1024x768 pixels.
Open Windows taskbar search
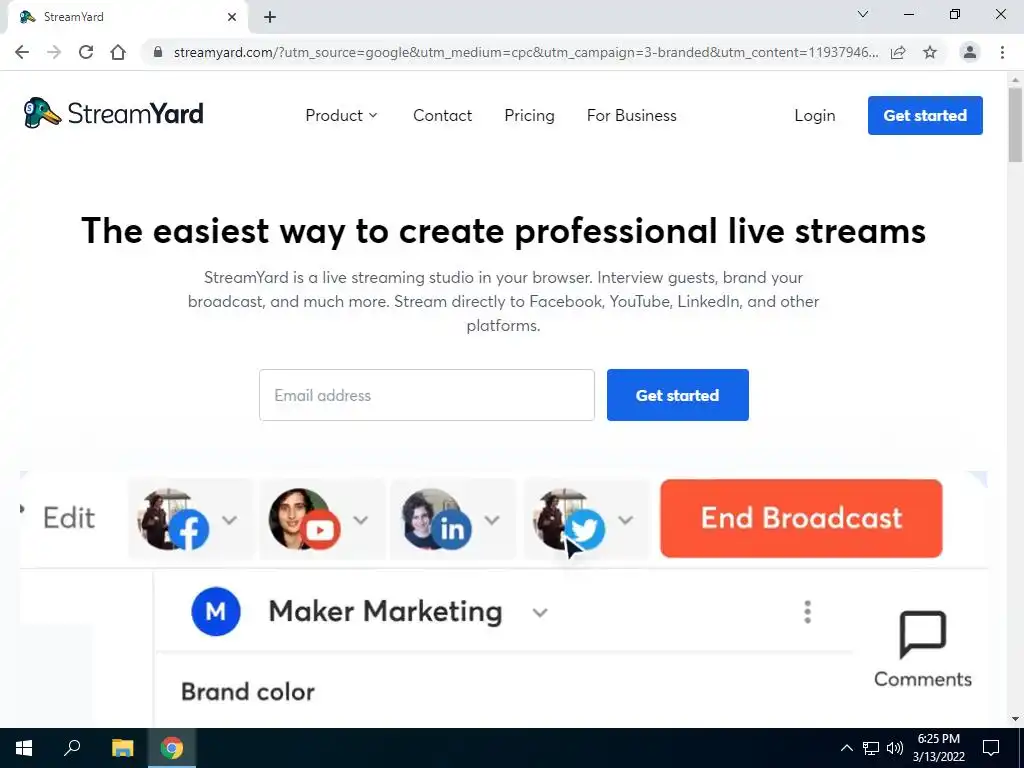[x=72, y=748]
